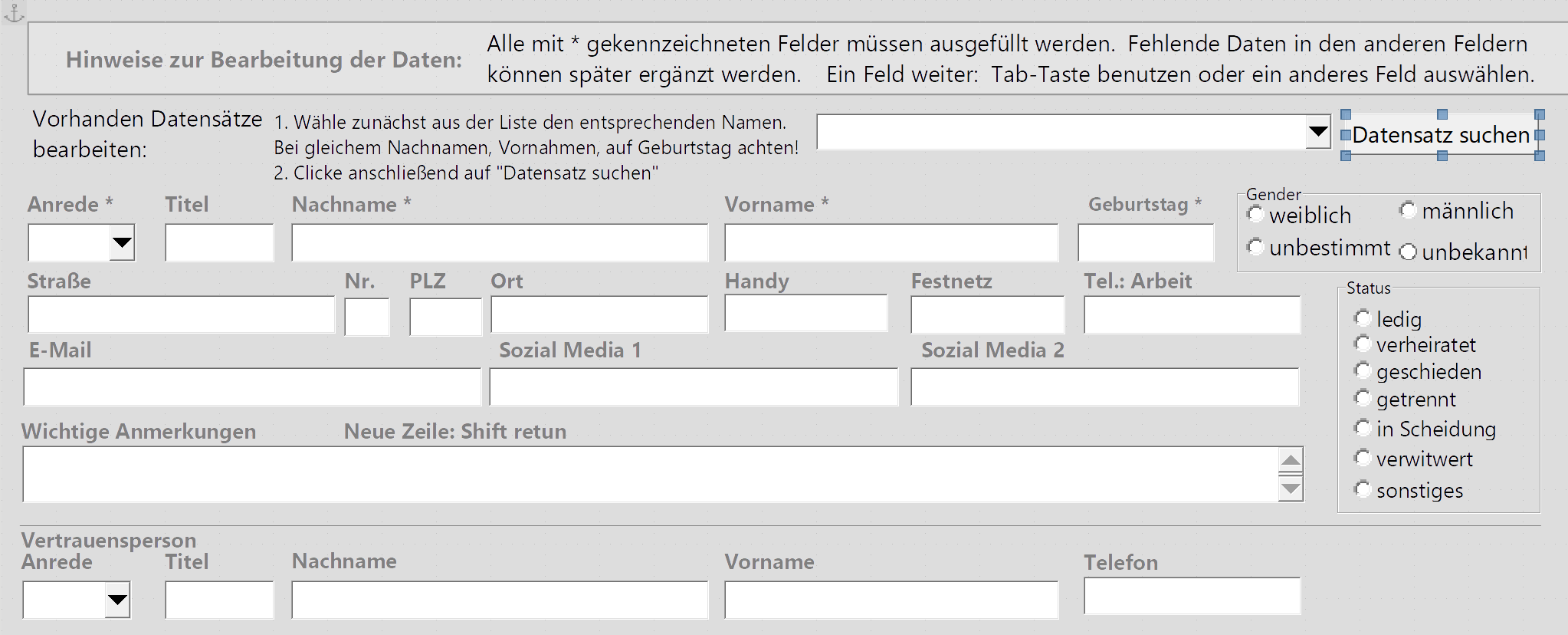Pick the verwitwet status radio button
The height and width of the screenshot is (635, 1568).
[1363, 459]
